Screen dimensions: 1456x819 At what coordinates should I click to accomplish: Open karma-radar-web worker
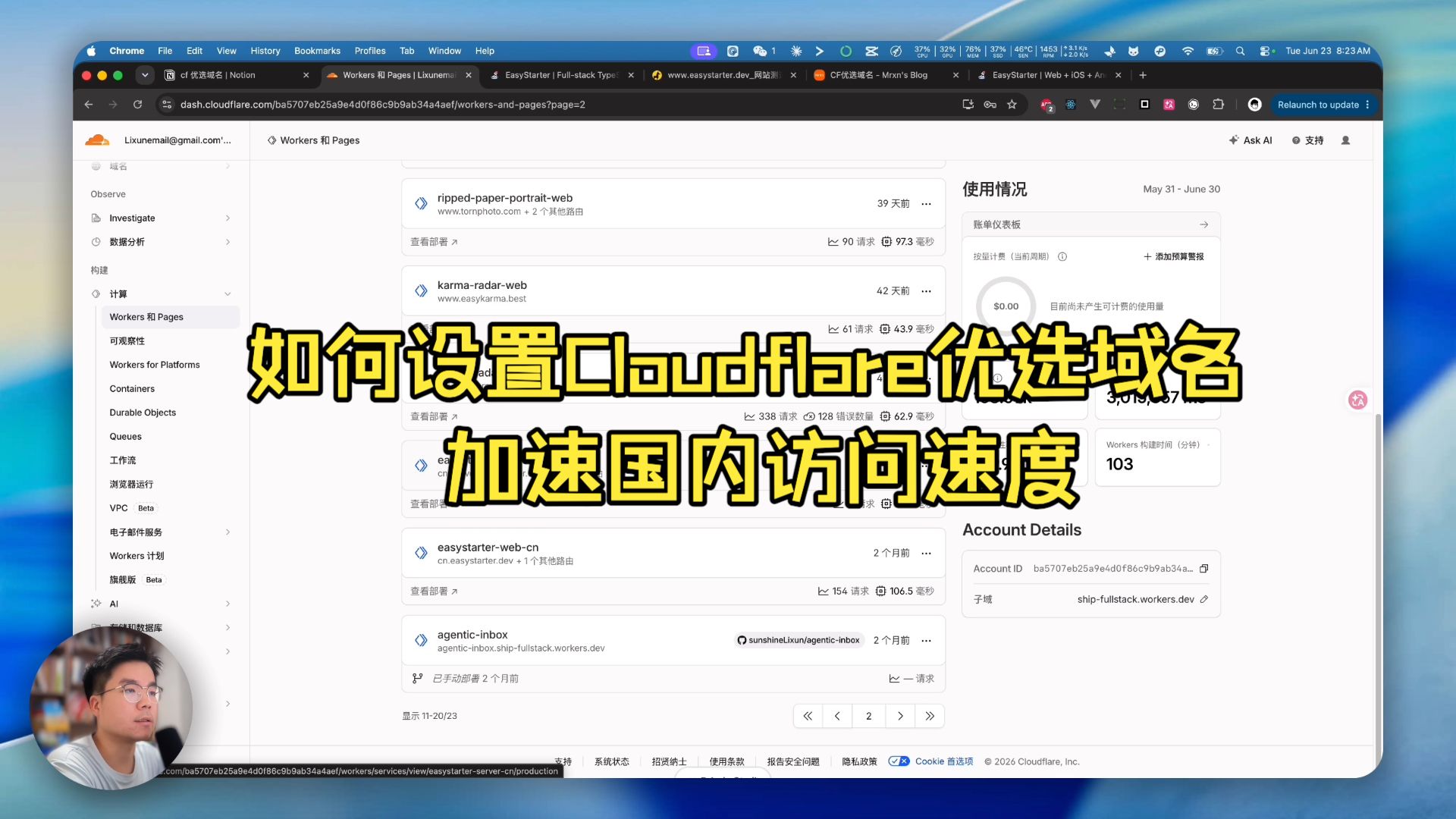[482, 285]
